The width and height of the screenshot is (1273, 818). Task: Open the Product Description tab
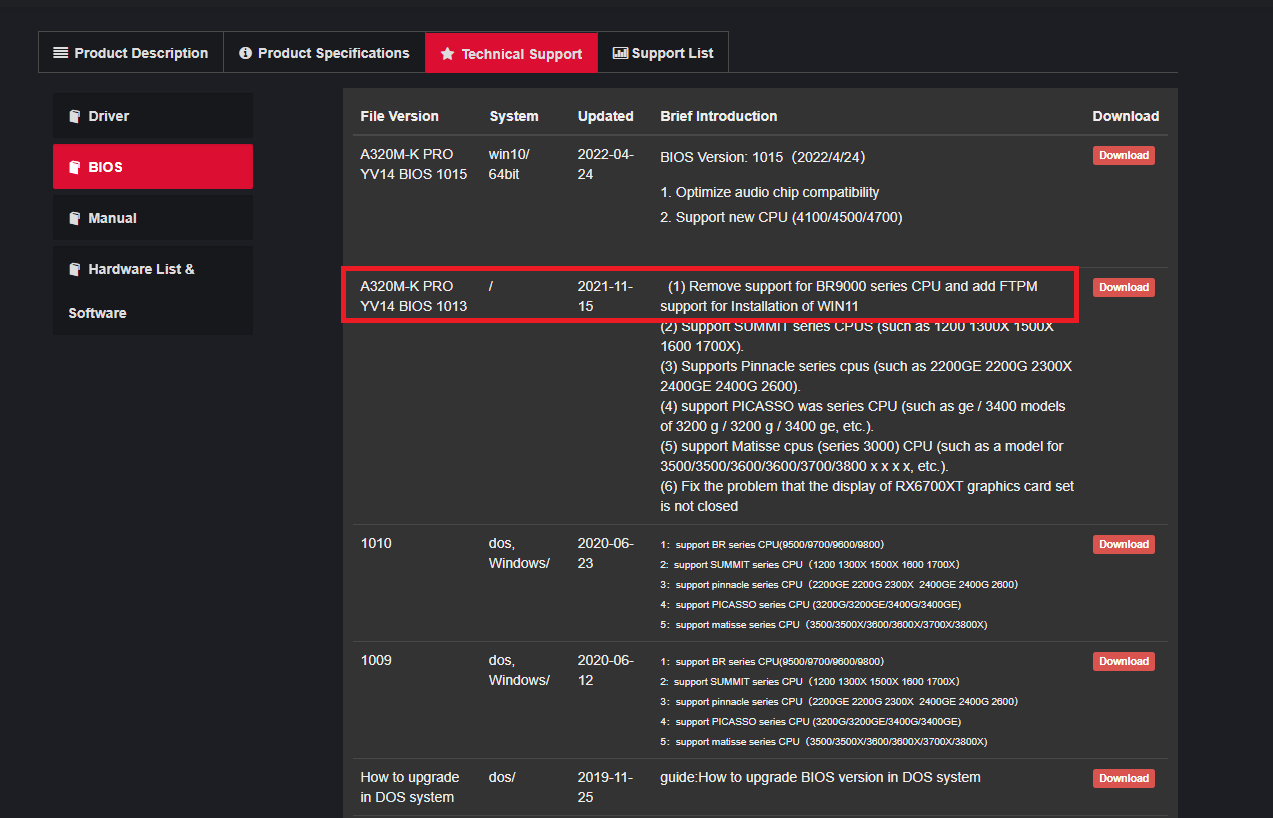[131, 53]
